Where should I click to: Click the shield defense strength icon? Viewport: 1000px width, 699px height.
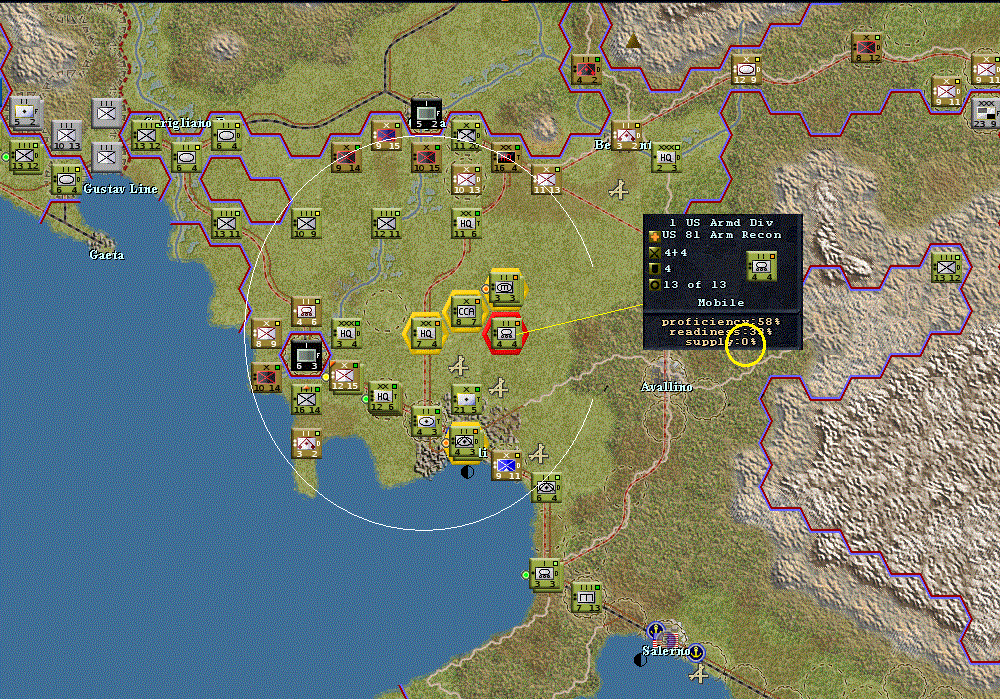click(654, 269)
